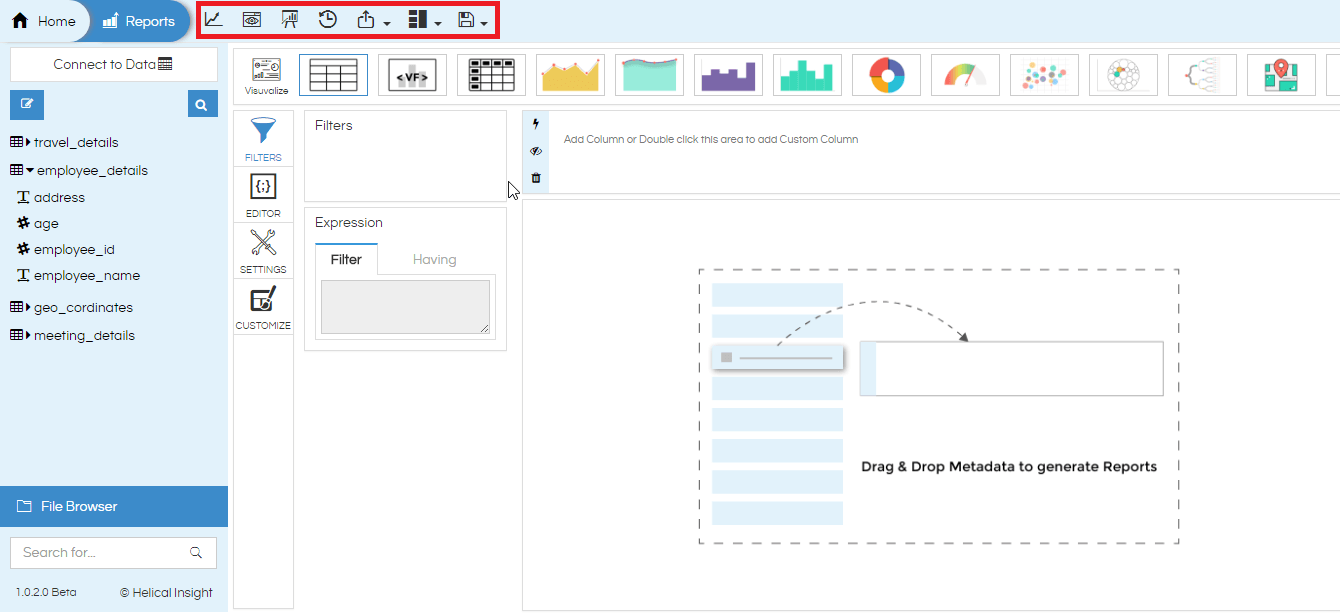Select the Table visualization
The width and height of the screenshot is (1340, 614).
click(x=334, y=75)
